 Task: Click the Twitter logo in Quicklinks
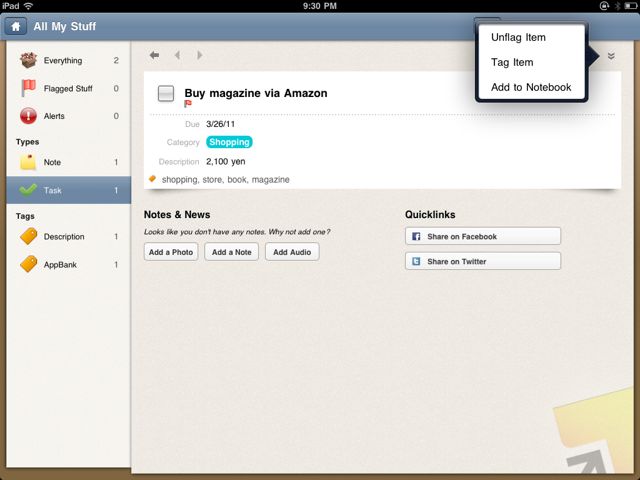click(x=416, y=261)
